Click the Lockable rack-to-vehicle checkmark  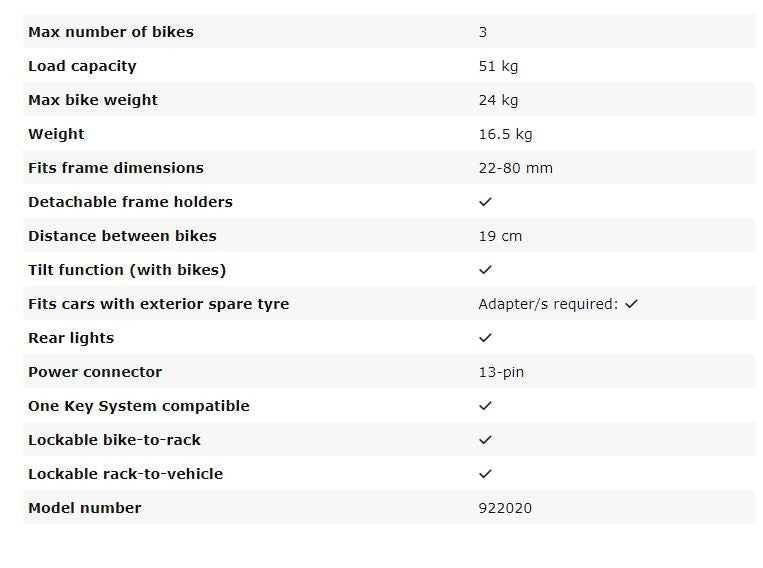point(485,474)
